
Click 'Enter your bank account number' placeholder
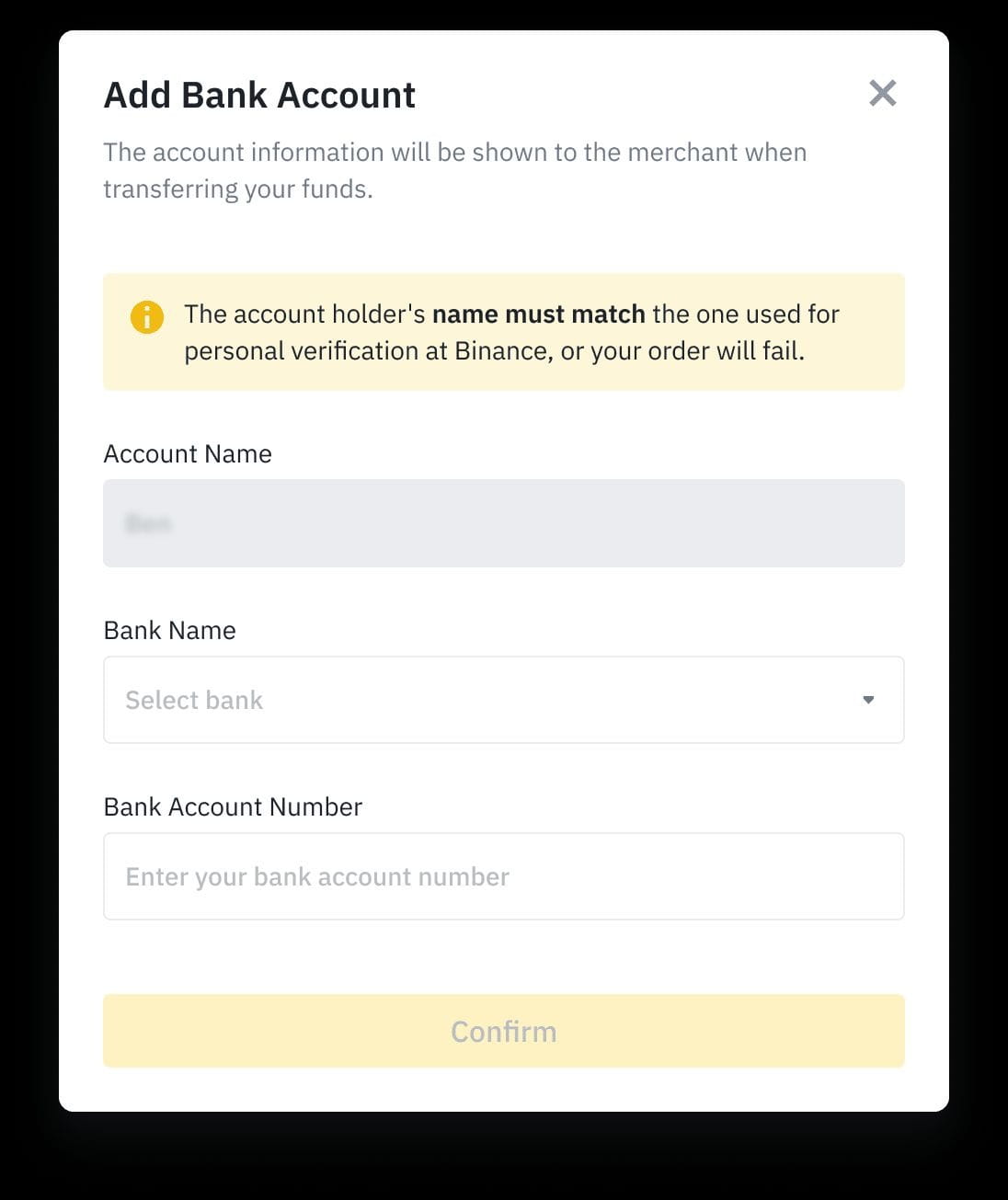317,876
